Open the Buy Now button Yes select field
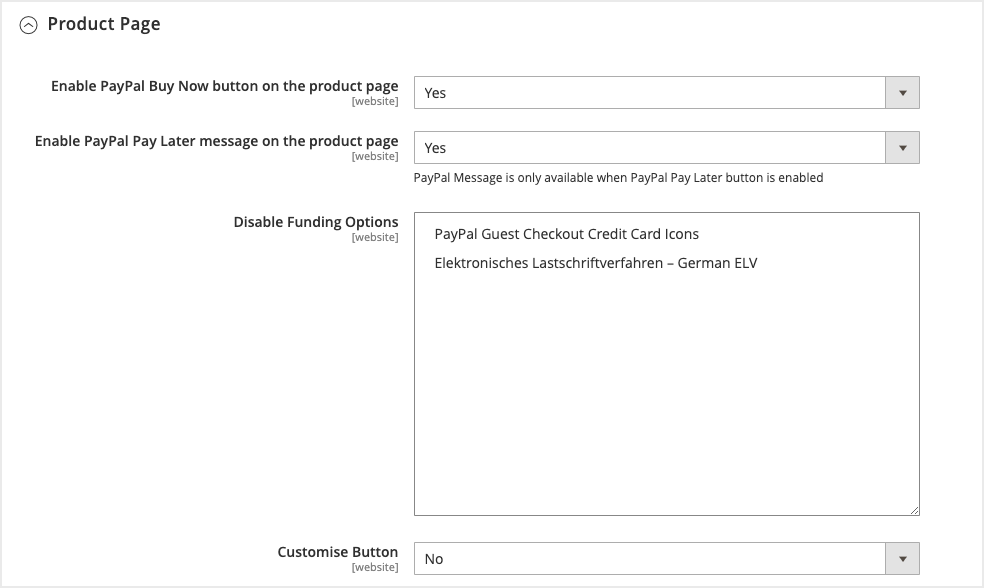 pos(650,93)
